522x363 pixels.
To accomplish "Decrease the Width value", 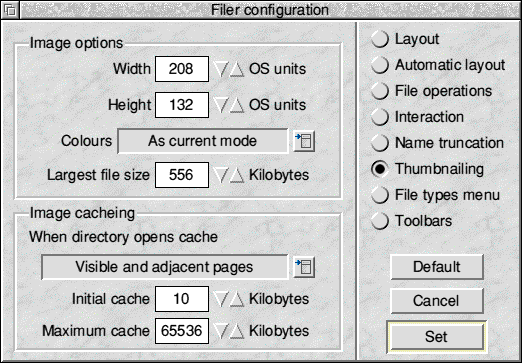I will tap(221, 69).
